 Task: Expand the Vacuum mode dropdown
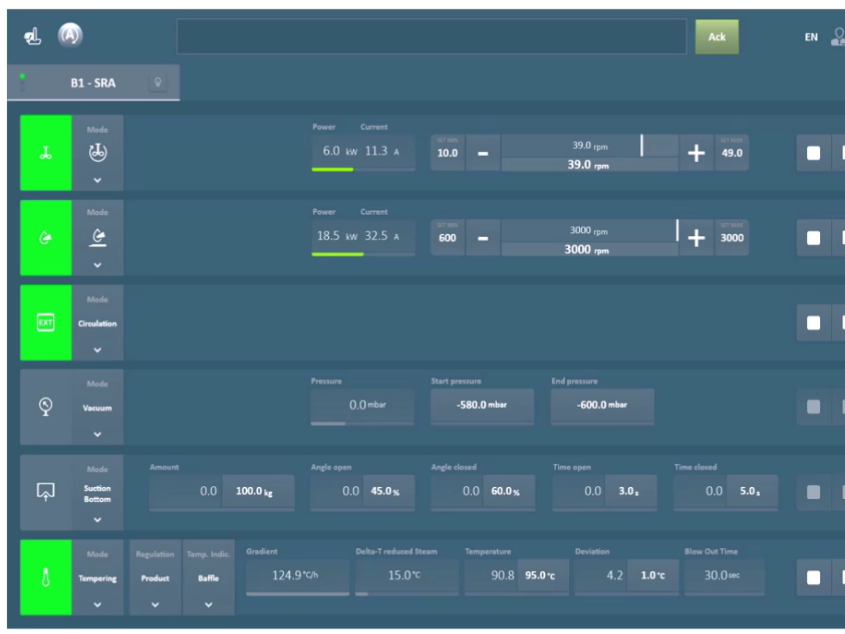(97, 434)
